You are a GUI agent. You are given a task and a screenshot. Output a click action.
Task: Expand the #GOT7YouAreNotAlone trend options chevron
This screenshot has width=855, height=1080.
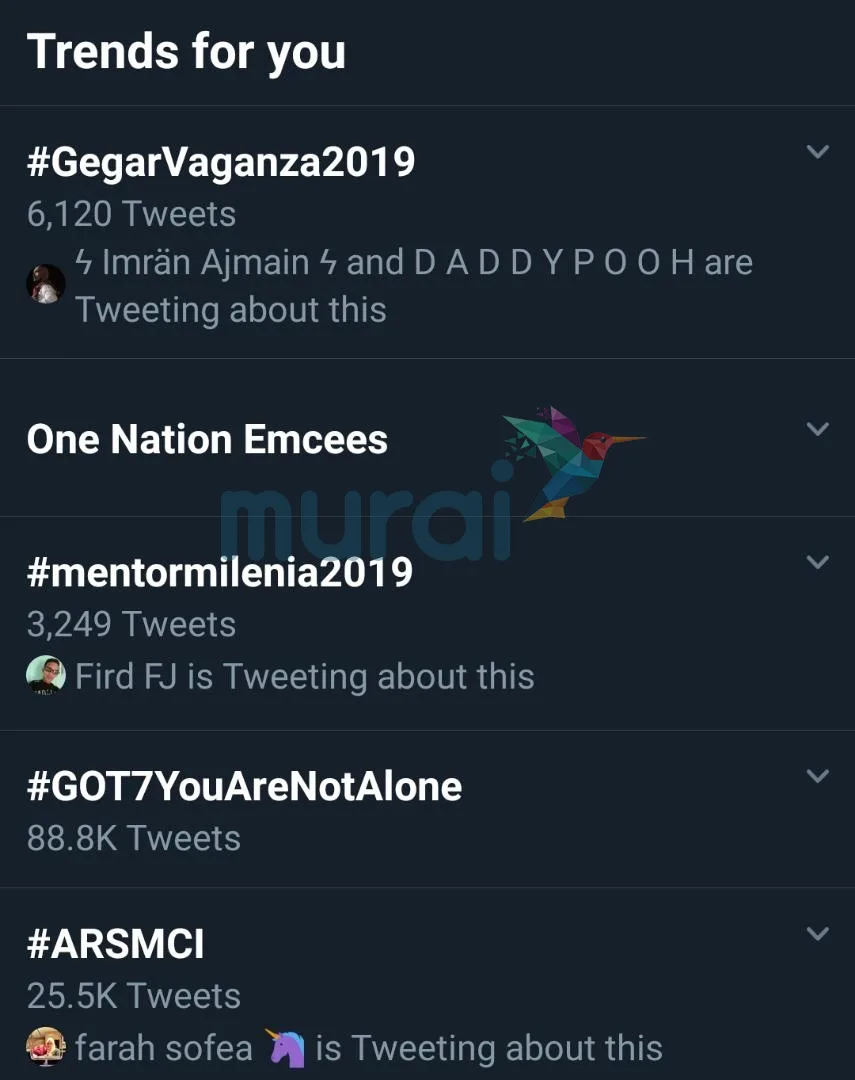click(x=818, y=776)
